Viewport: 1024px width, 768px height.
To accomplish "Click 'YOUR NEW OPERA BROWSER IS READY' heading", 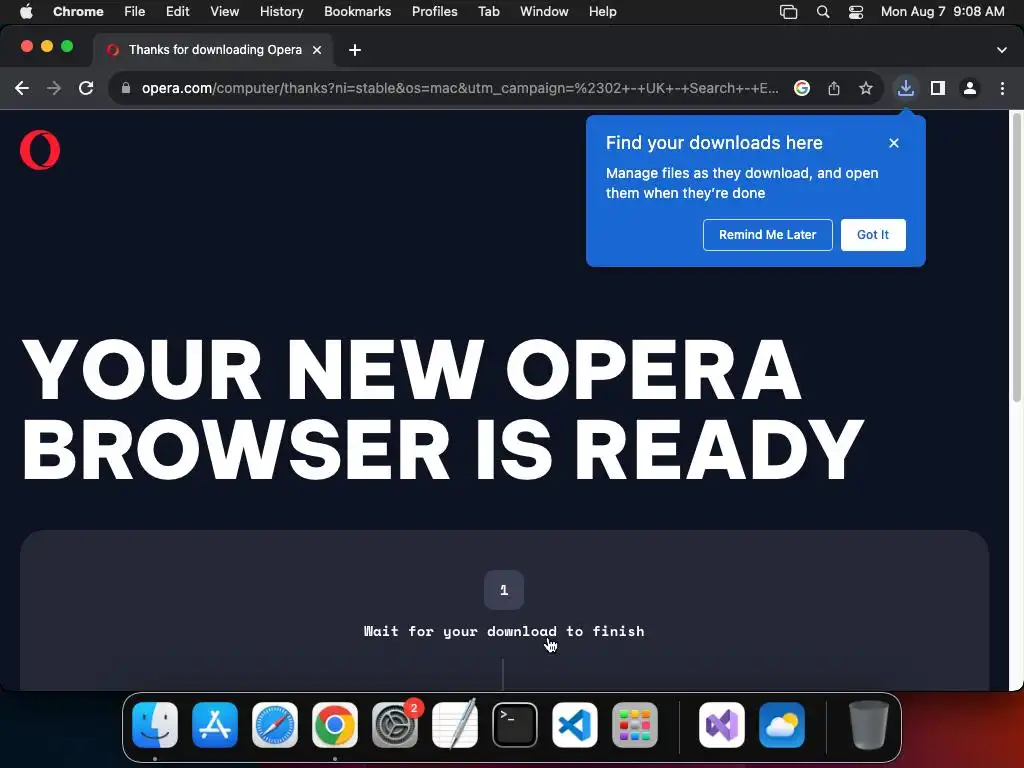I will pos(443,409).
